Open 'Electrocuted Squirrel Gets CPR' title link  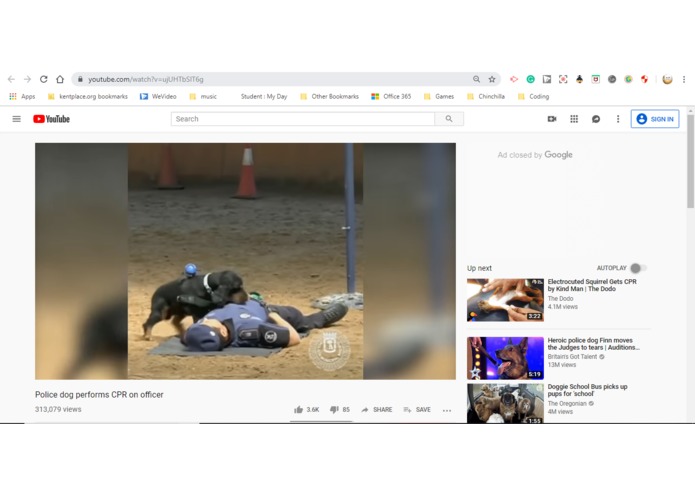tap(592, 285)
